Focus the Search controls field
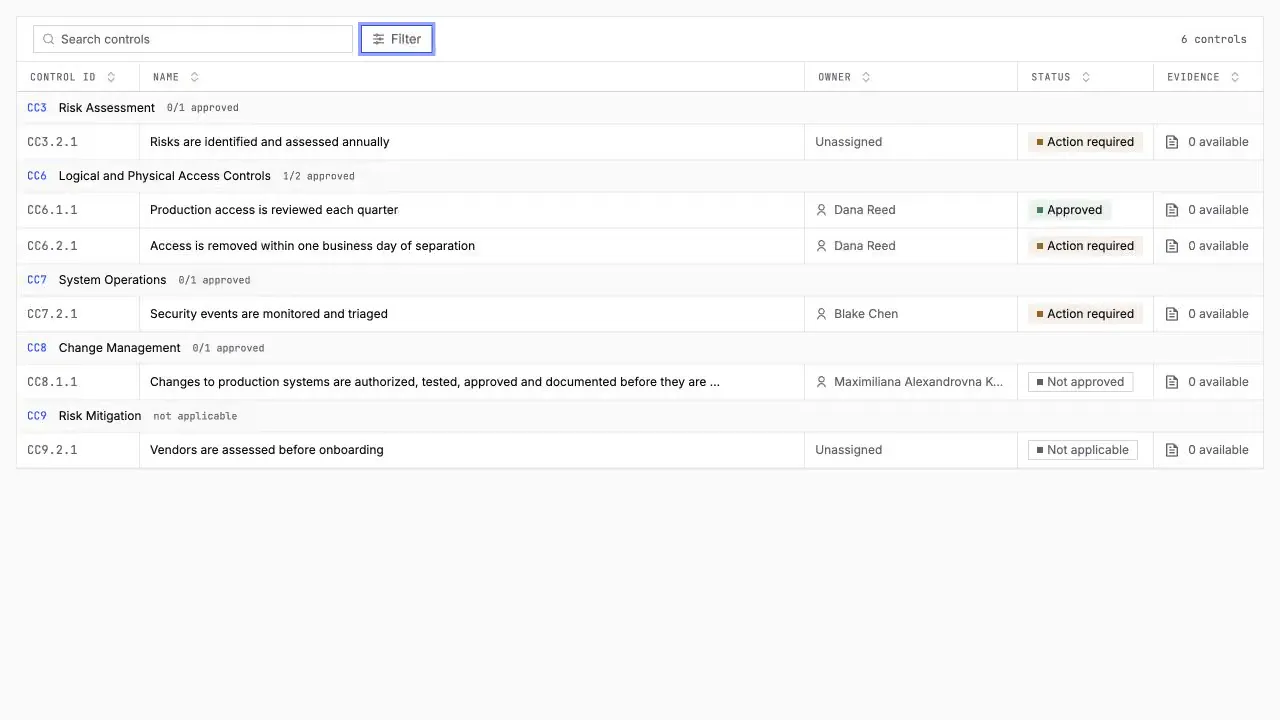 [x=193, y=39]
